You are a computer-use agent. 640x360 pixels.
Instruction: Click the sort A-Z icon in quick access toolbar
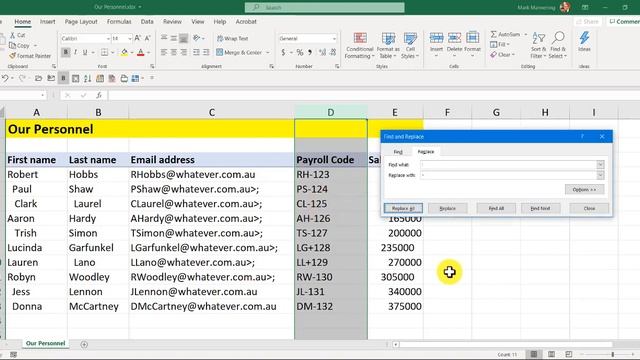tap(87, 78)
